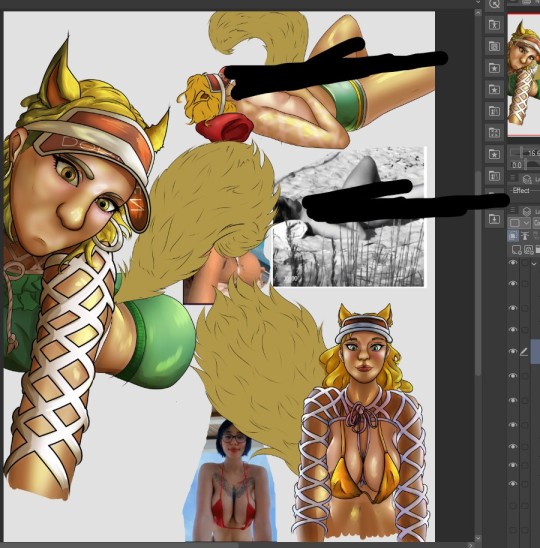540x548 pixels.
Task: Click the Effect label in Layer Property
Action: (x=521, y=190)
